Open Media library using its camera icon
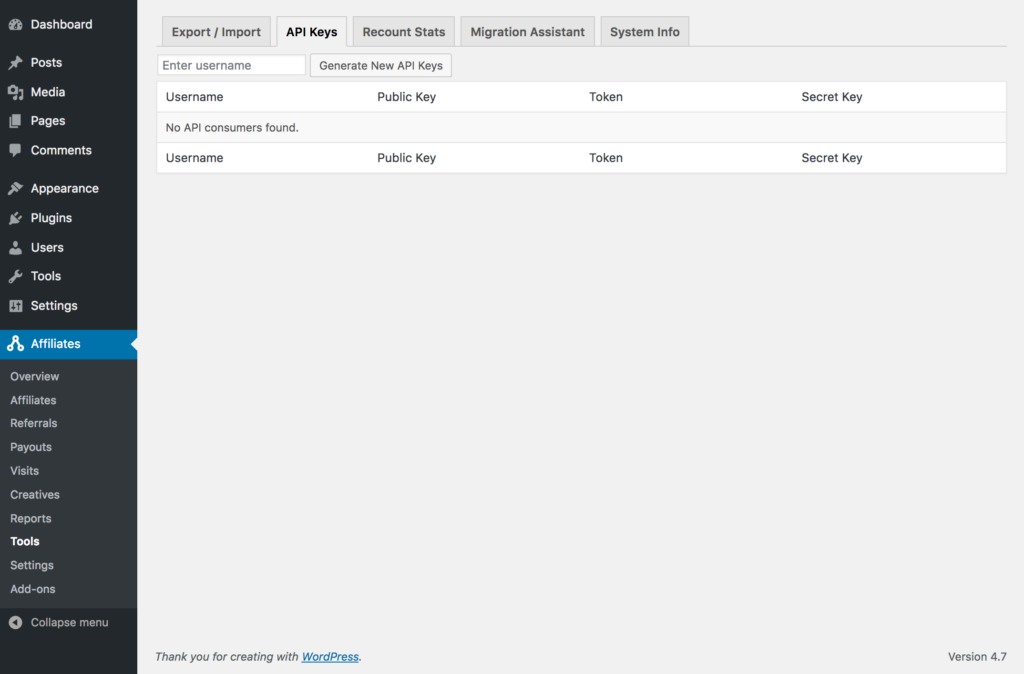Viewport: 1024px width, 674px height. (x=18, y=91)
